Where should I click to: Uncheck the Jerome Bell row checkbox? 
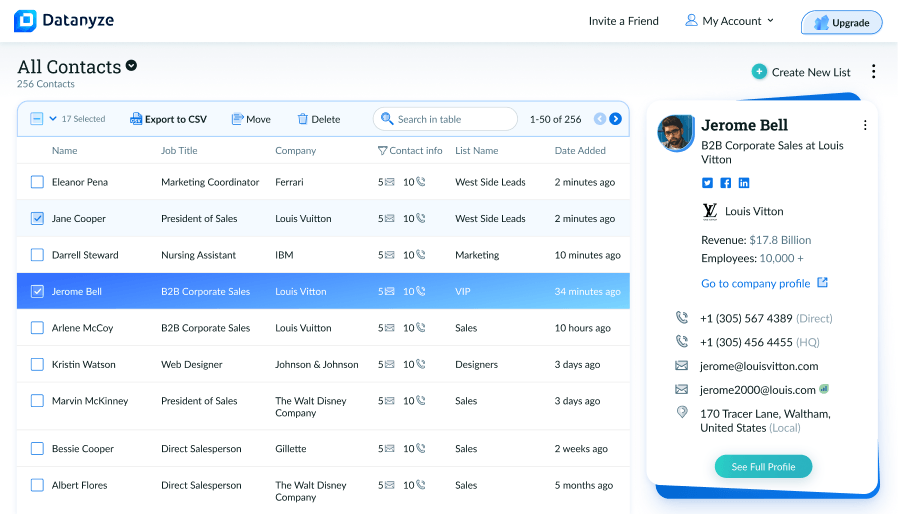(x=37, y=291)
